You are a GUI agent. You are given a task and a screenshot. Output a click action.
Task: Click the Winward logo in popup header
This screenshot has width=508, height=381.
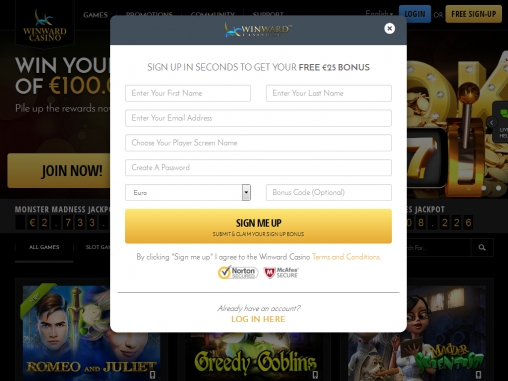pyautogui.click(x=258, y=30)
